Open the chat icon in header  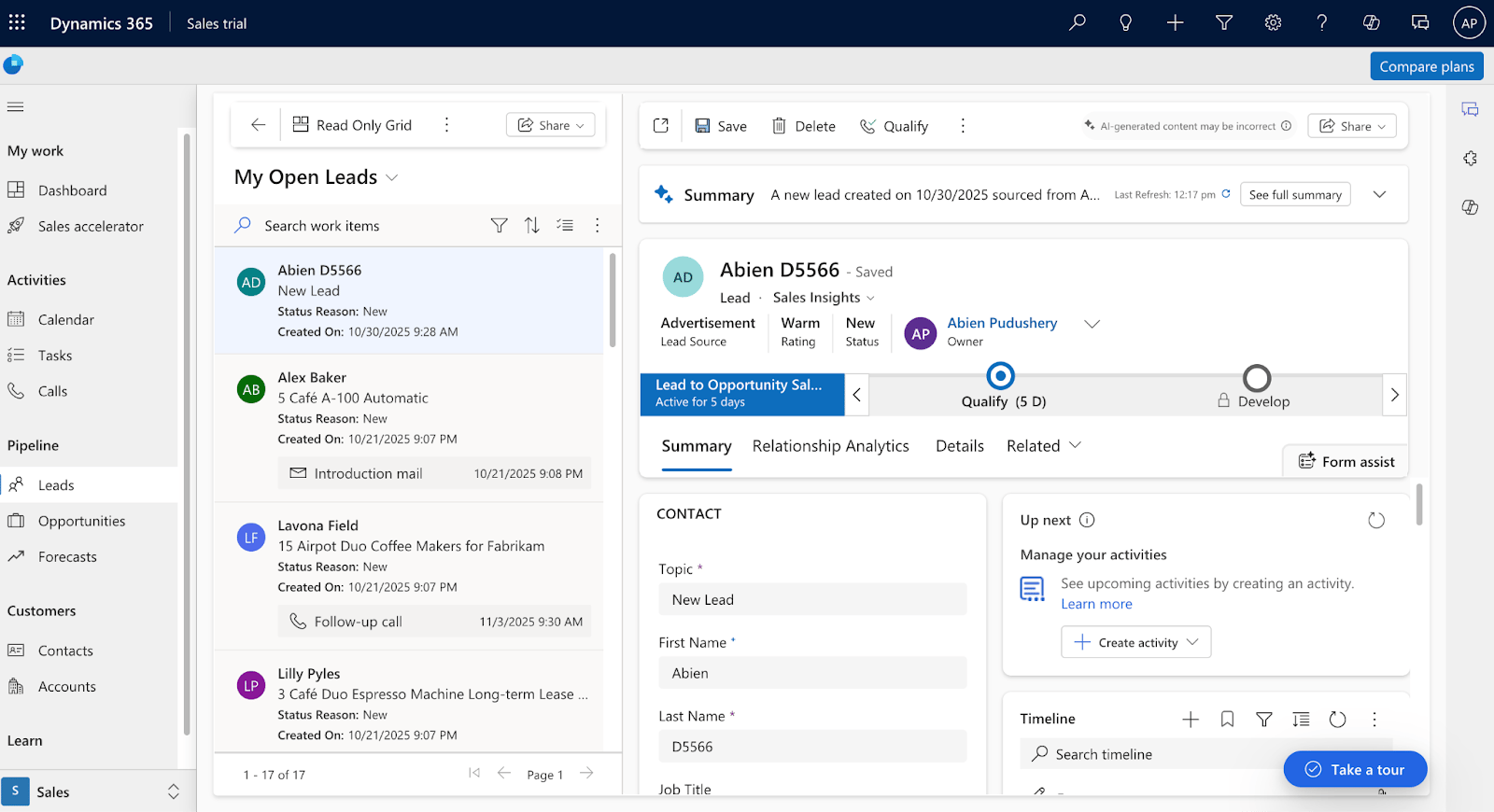point(1420,22)
